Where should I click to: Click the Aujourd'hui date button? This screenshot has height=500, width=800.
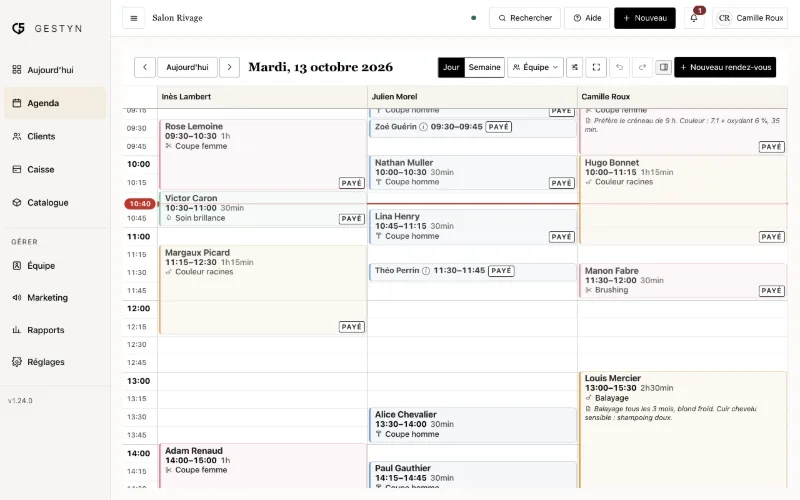(x=187, y=67)
